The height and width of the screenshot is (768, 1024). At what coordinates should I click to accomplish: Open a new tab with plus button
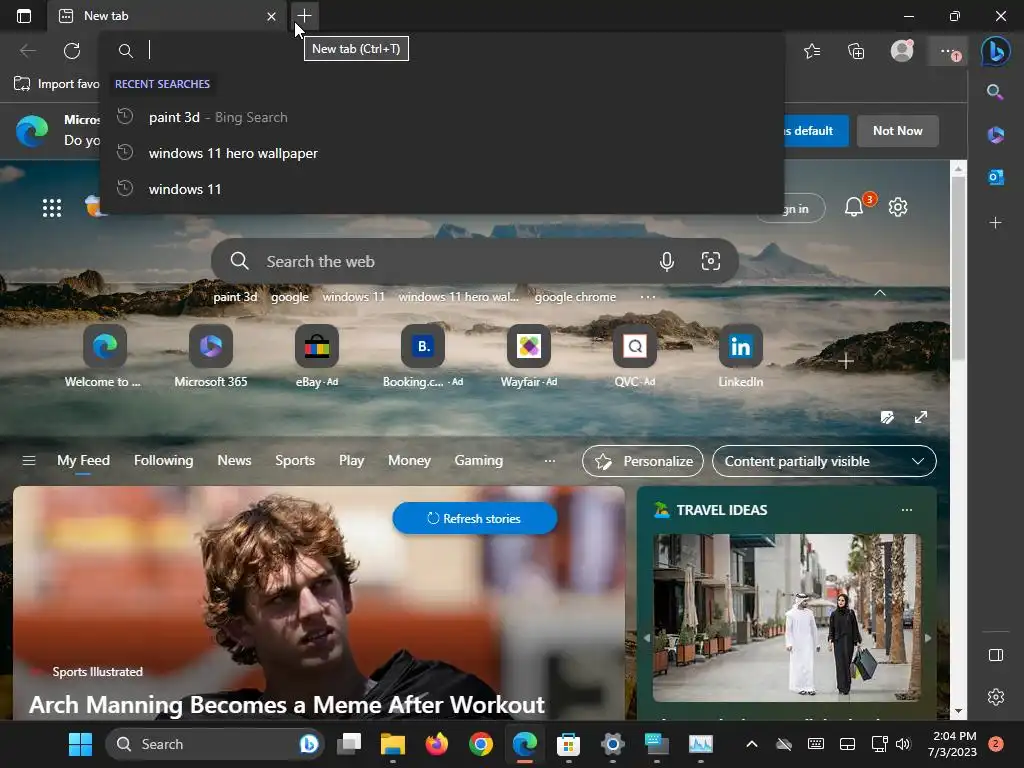(304, 16)
